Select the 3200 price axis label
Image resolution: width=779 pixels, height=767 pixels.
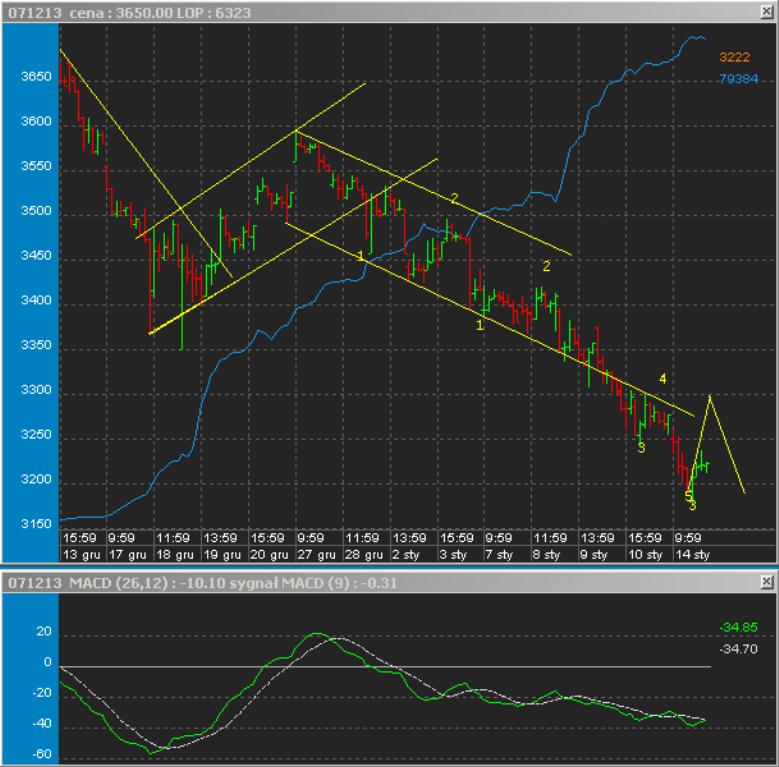click(36, 479)
